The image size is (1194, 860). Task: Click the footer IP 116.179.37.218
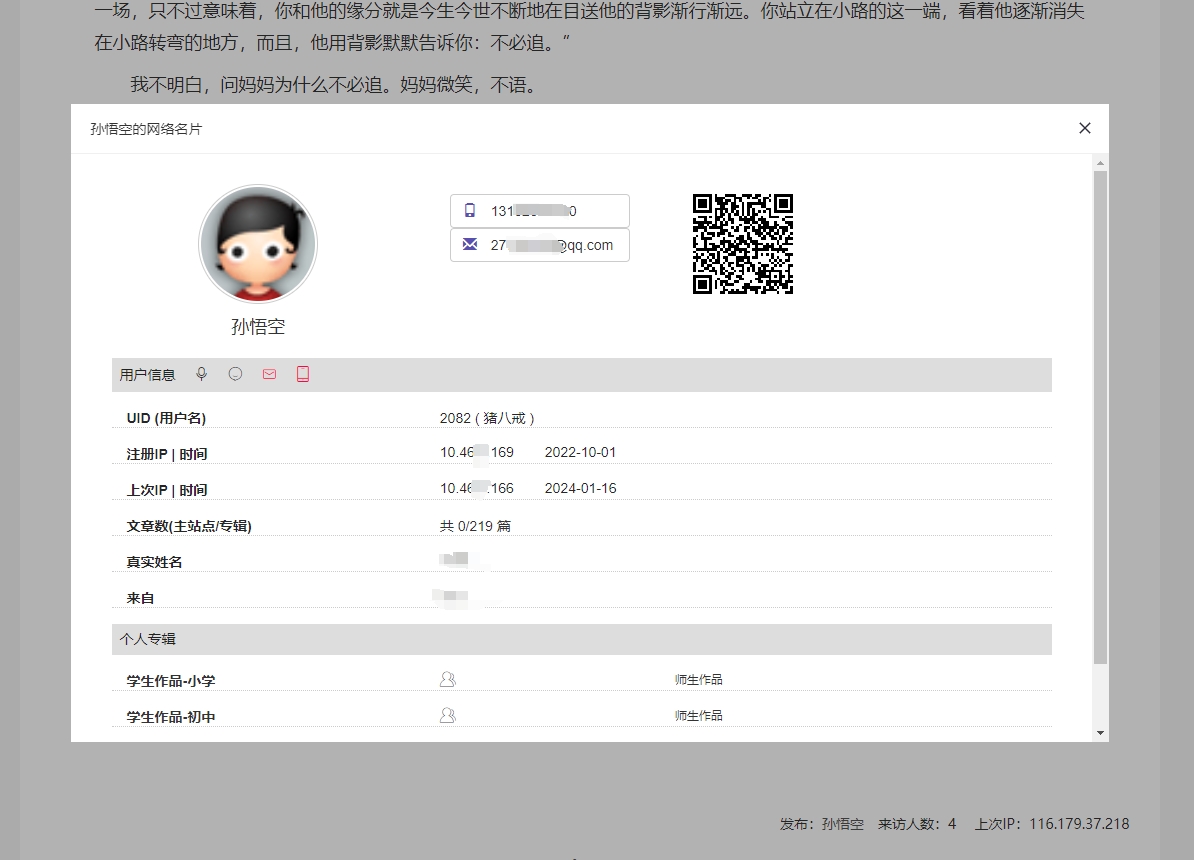1079,823
